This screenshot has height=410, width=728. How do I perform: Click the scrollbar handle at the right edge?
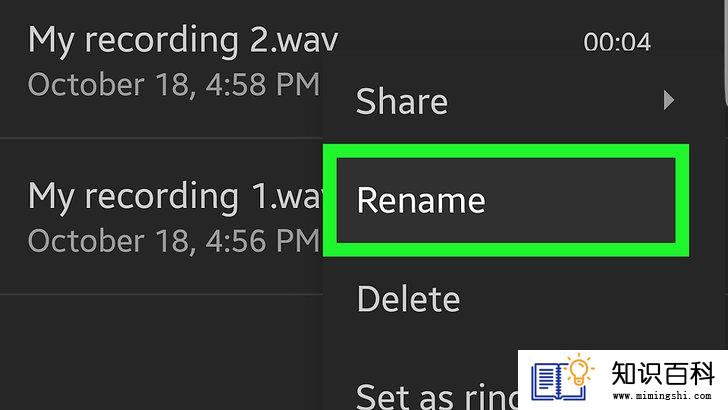[x=726, y=51]
